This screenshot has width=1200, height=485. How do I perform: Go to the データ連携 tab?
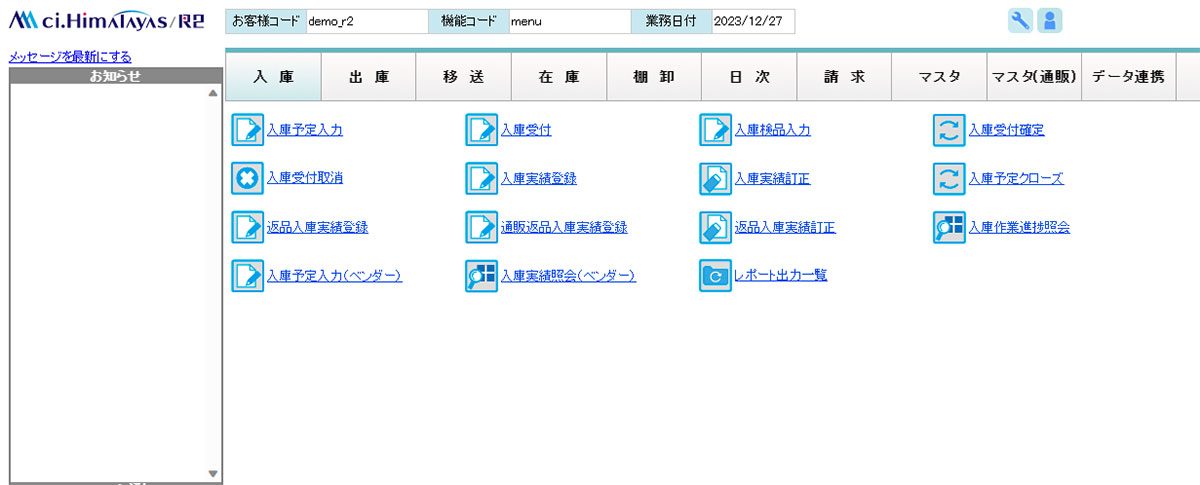[1128, 77]
